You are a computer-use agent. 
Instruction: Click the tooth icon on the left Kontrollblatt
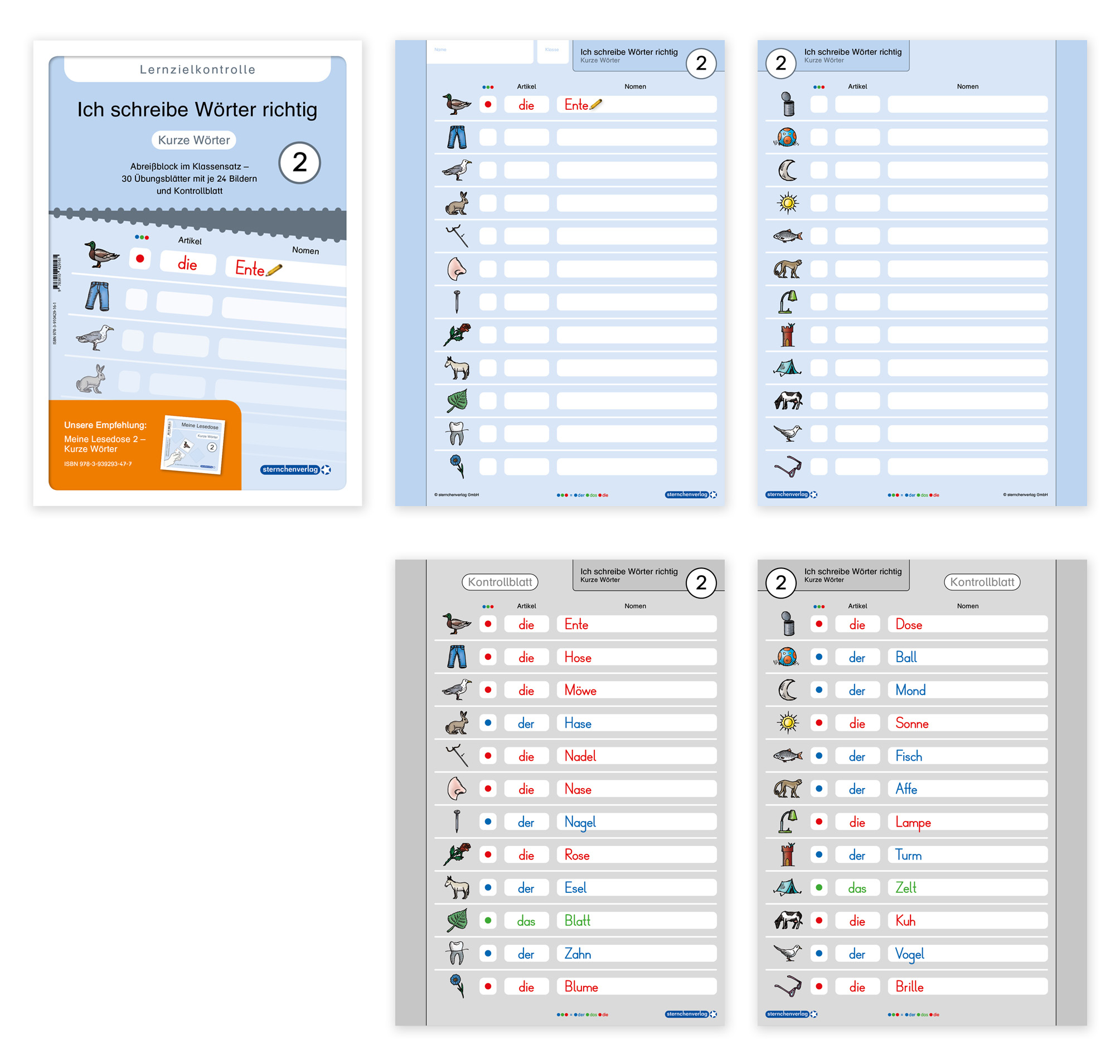pyautogui.click(x=456, y=954)
